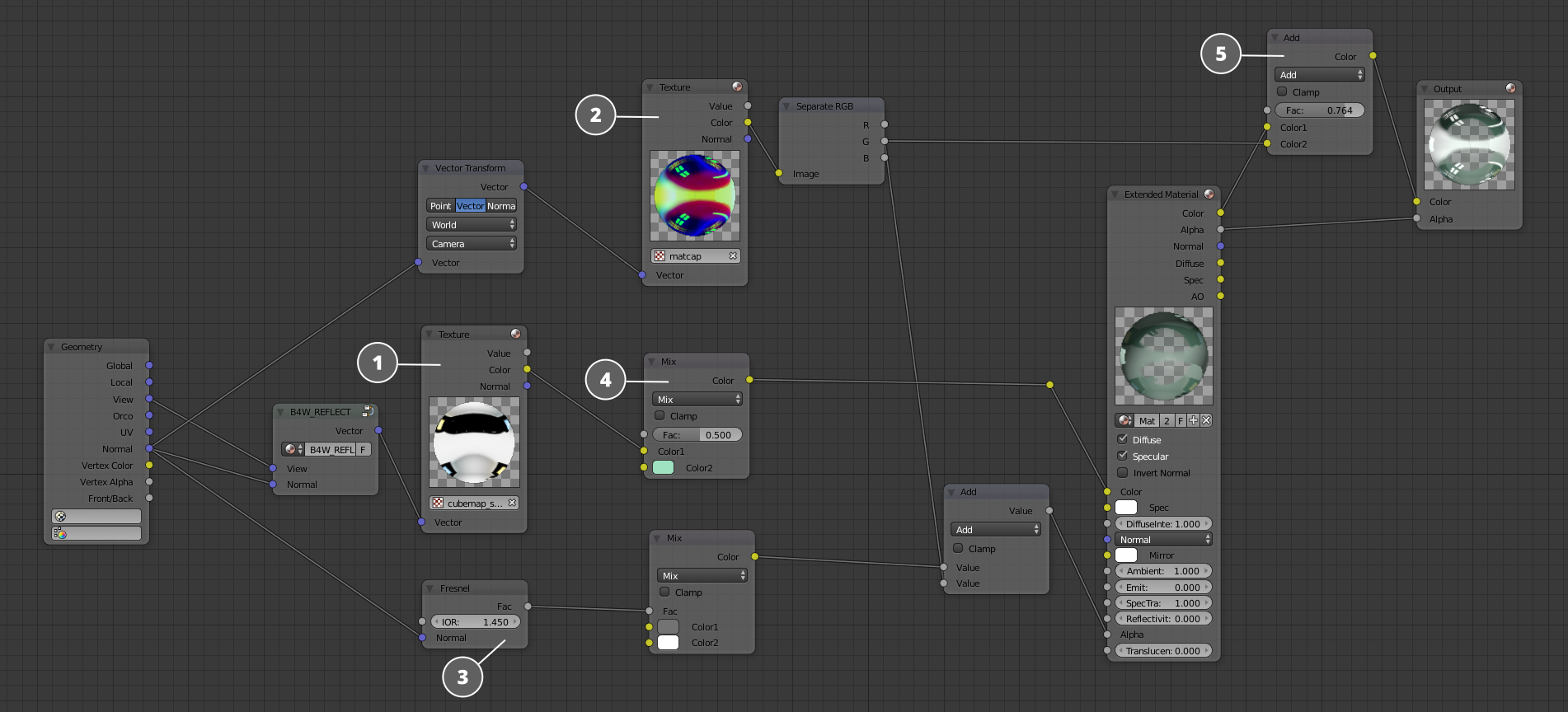Toggle preview icon on the matcap Texture node
Screen dimensions: 1568x712
tap(737, 87)
